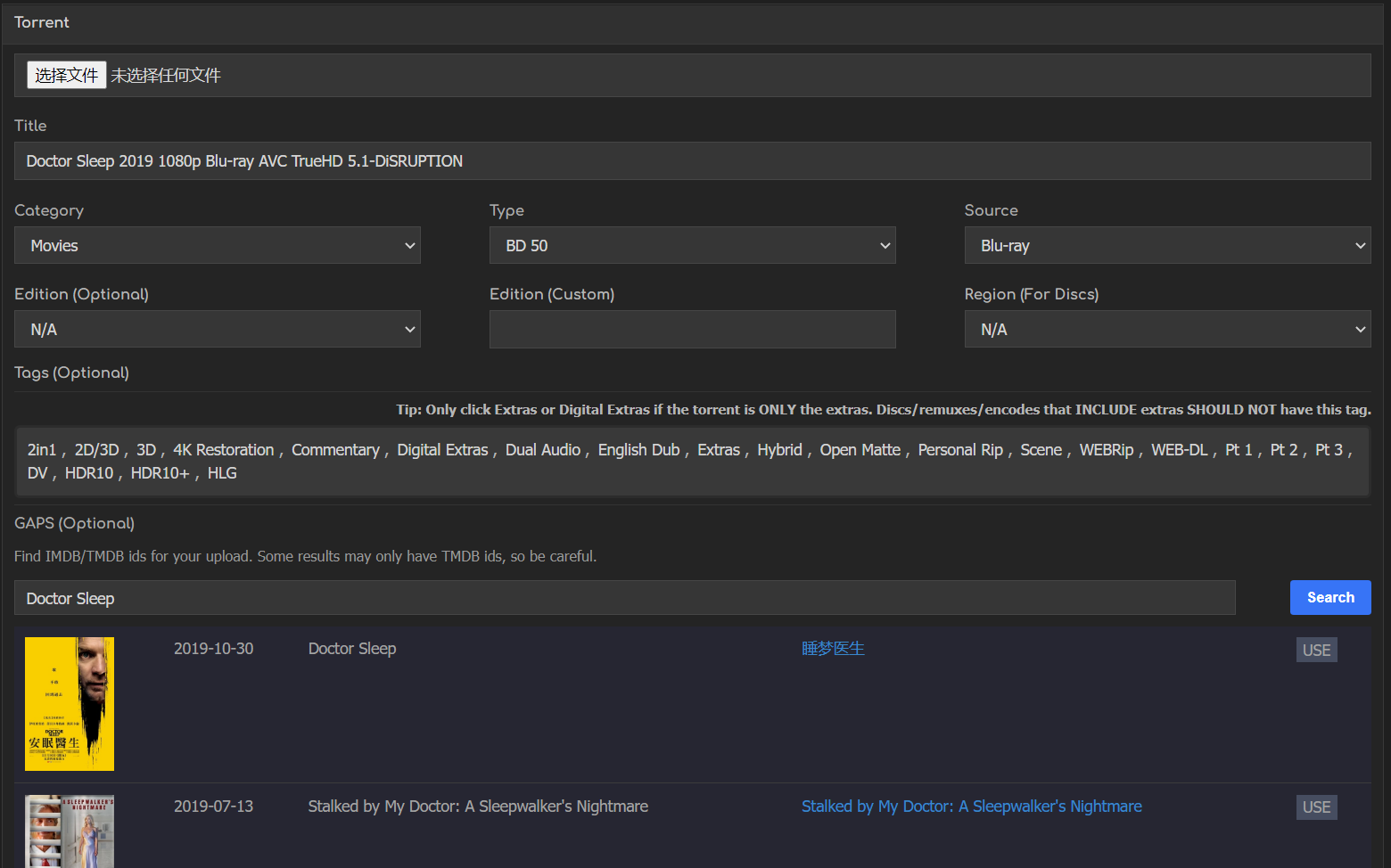Image resolution: width=1391 pixels, height=868 pixels.
Task: Open the Doctor Sleep yellow poster thumbnail
Action: tap(70, 704)
